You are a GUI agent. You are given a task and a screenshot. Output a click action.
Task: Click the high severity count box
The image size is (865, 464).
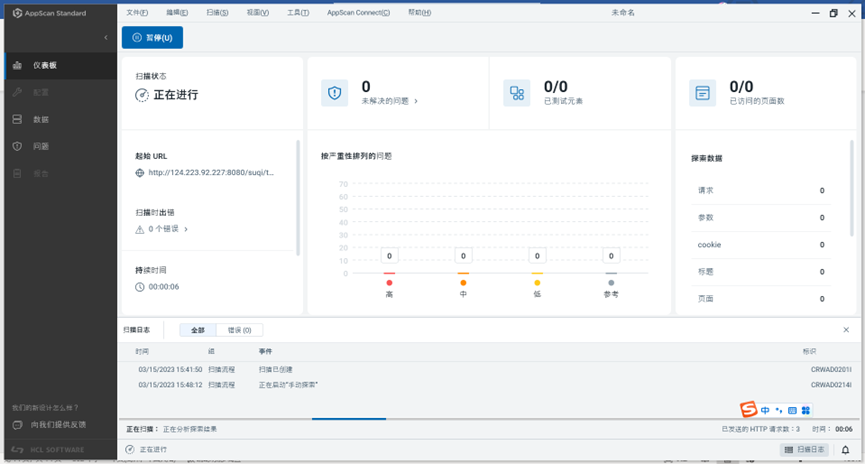click(389, 256)
